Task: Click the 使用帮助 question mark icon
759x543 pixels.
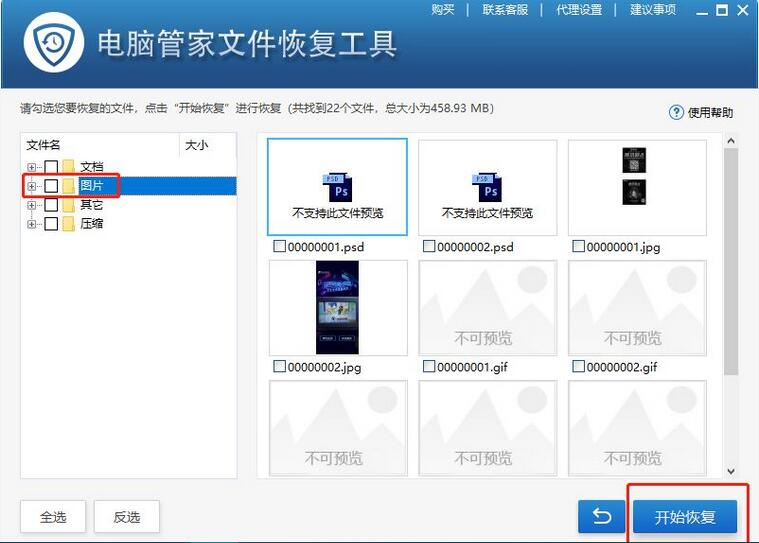Action: tap(676, 112)
